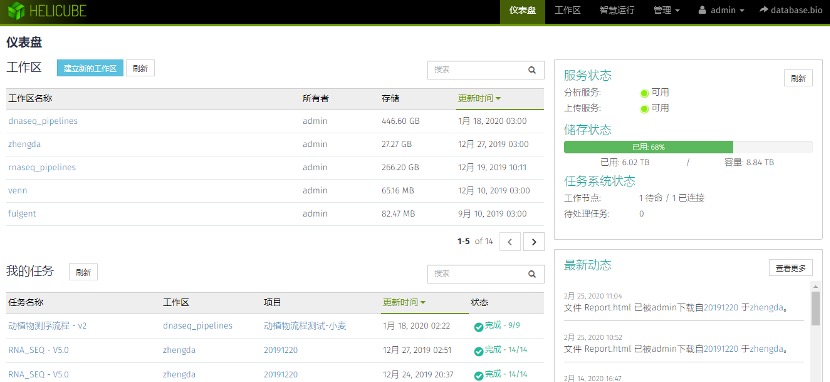Open RNA_SEQ - V5.0 task dated 12月 27
The image size is (830, 382).
38,350
